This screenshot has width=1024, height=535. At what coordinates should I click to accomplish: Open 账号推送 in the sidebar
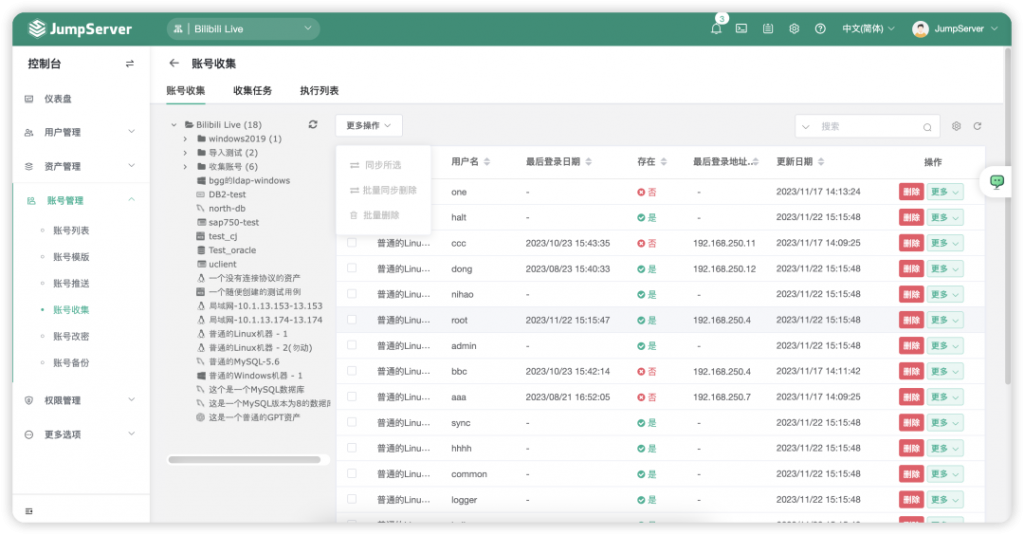pyautogui.click(x=71, y=283)
